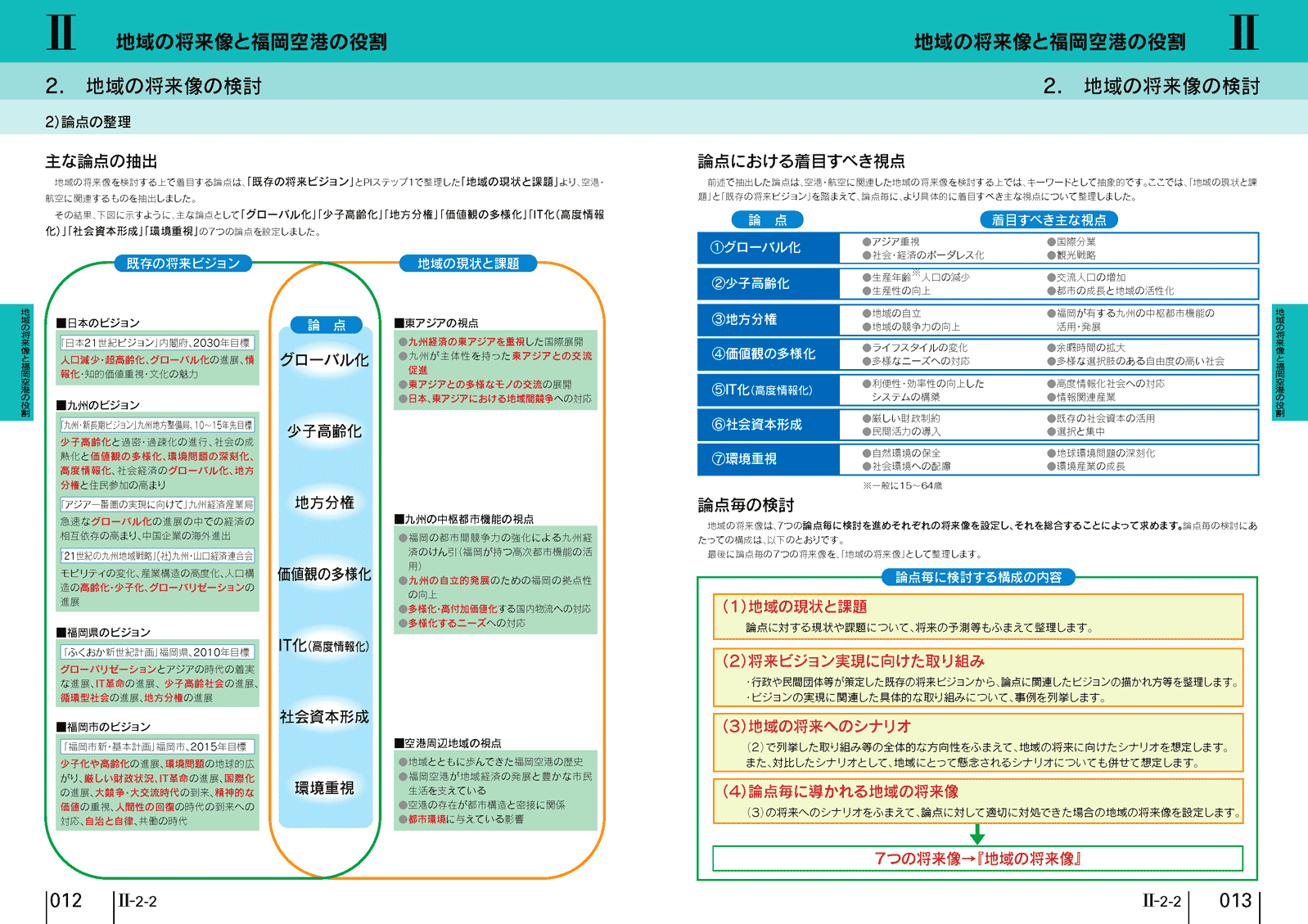Image resolution: width=1308 pixels, height=924 pixels.
Task: Click the ①グローバル化 table row header
Action: point(768,248)
